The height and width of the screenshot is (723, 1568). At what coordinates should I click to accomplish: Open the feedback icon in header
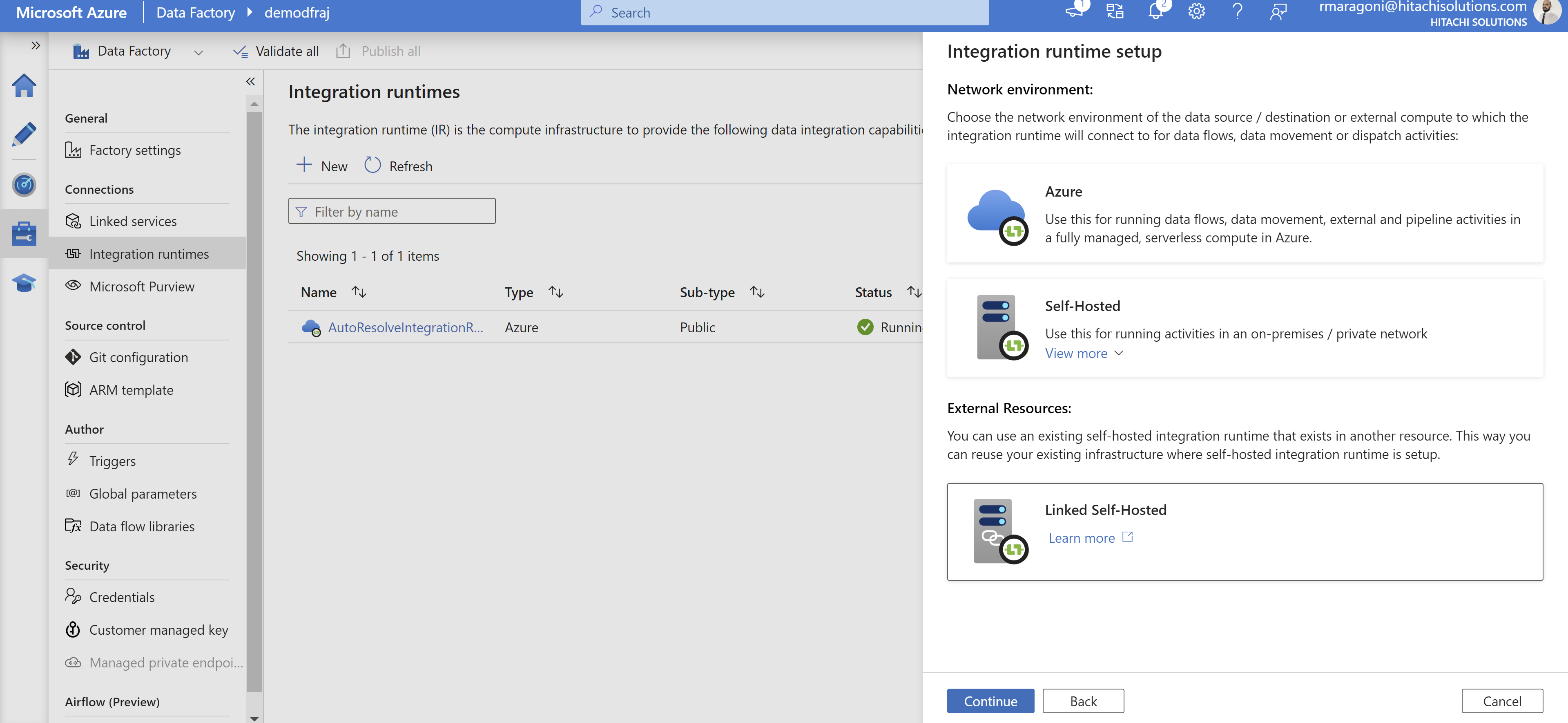click(1278, 11)
